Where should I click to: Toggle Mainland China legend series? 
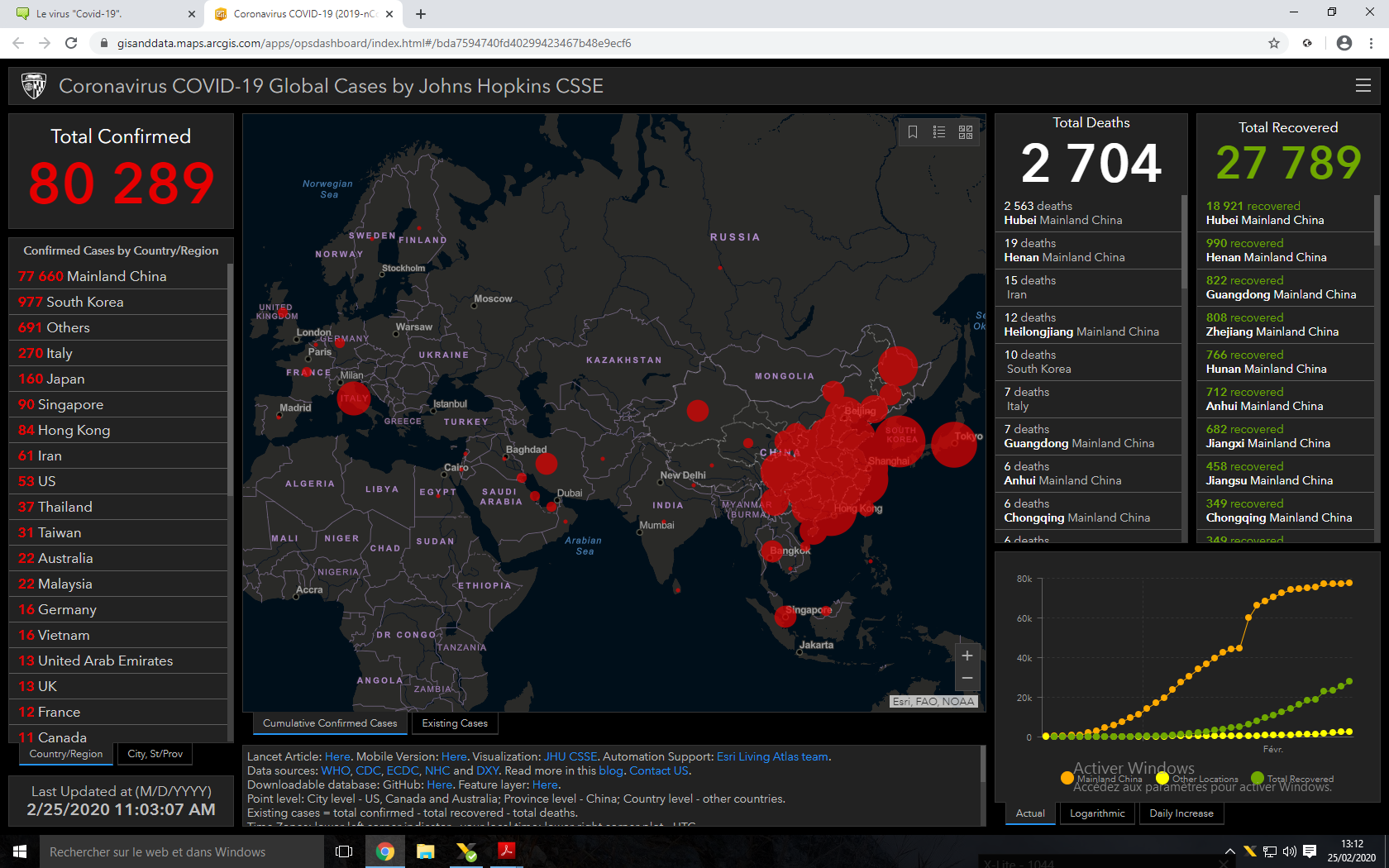pos(1101,778)
